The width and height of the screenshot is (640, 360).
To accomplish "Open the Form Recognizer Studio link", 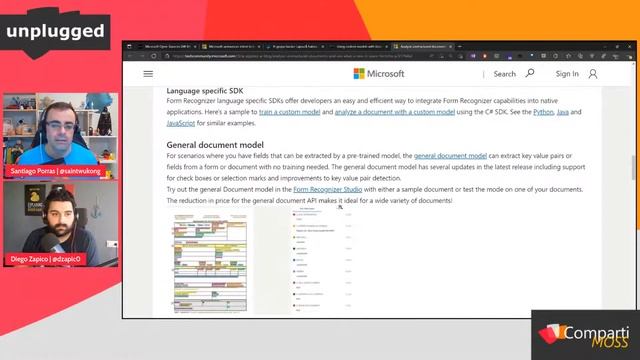I will 327,189.
